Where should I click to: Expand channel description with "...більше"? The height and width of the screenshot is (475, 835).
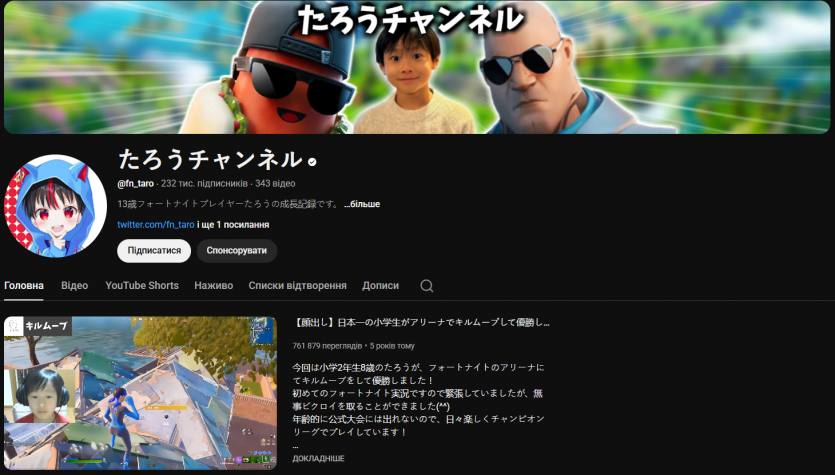point(362,204)
